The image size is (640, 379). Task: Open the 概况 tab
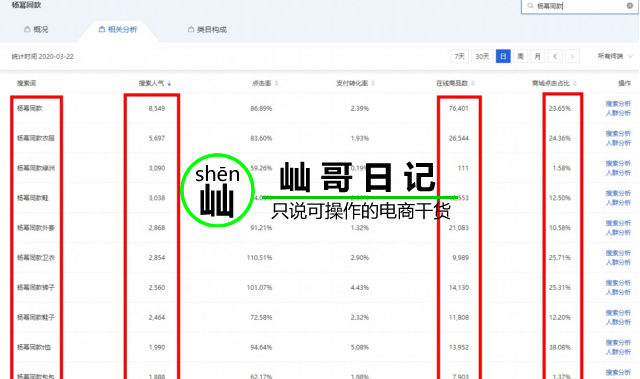pos(36,29)
